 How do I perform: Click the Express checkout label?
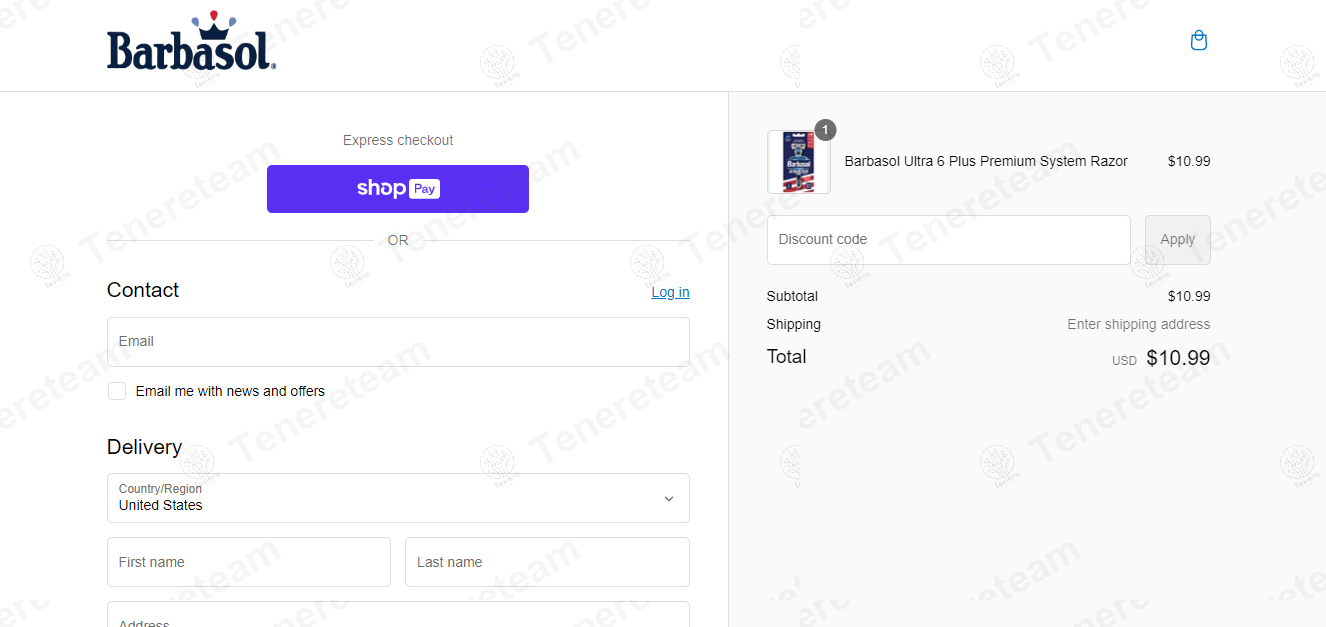pyautogui.click(x=398, y=140)
